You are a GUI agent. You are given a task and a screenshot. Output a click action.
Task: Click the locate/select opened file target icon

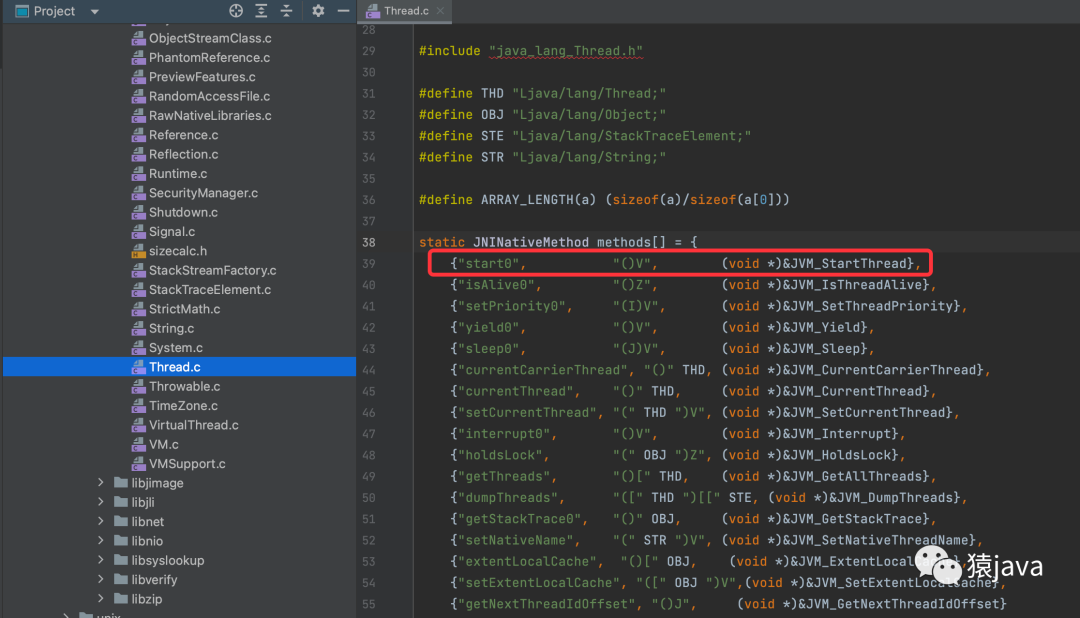(236, 10)
